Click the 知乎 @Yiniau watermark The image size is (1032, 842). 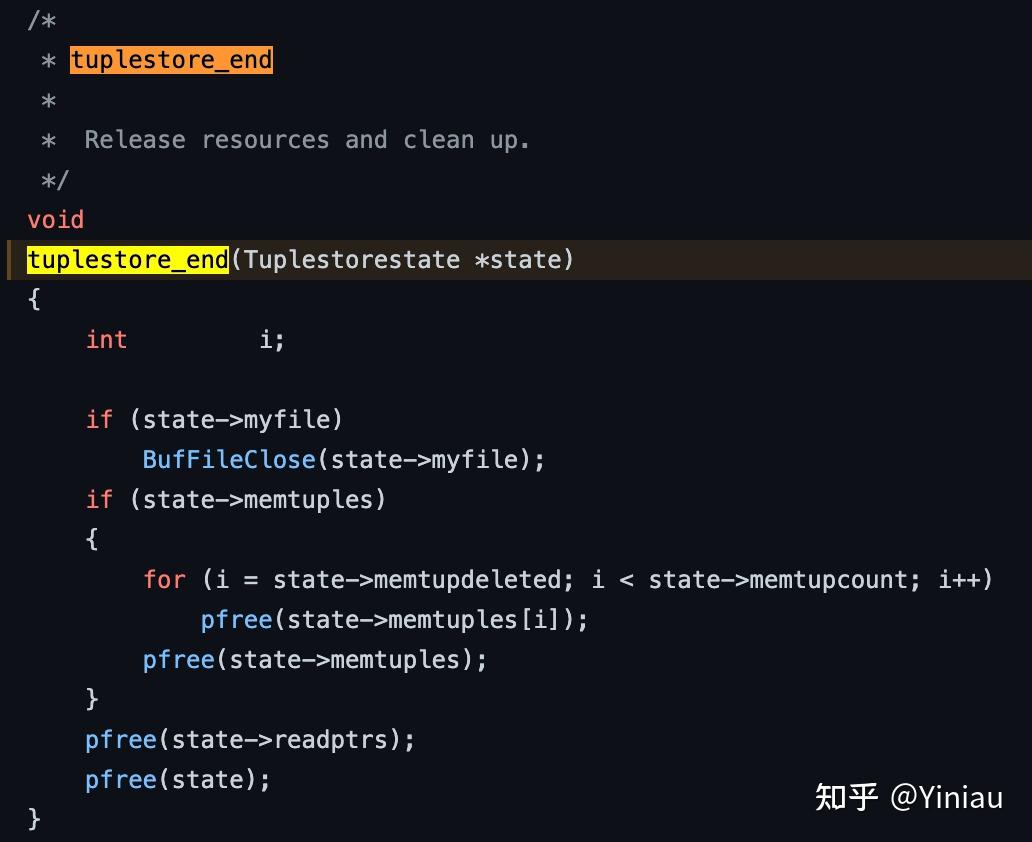point(909,797)
